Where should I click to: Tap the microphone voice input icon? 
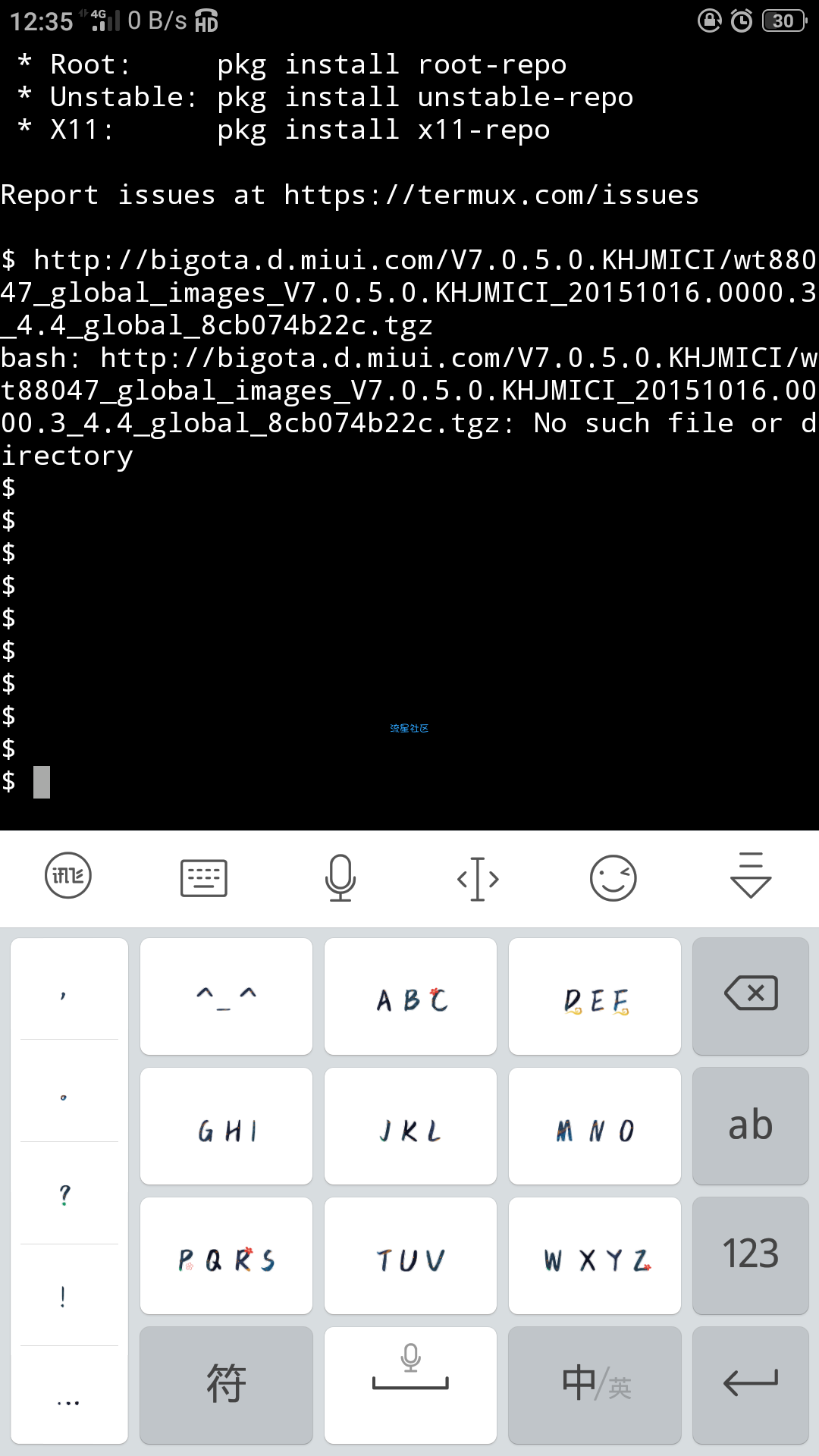pyautogui.click(x=340, y=877)
